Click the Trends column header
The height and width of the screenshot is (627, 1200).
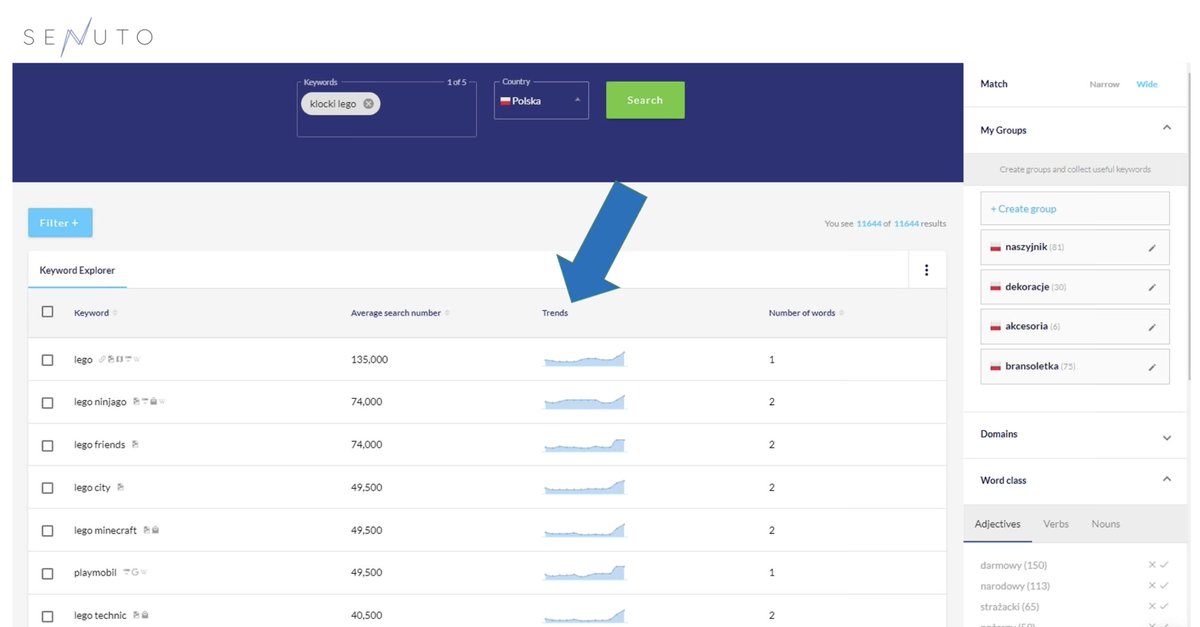555,313
